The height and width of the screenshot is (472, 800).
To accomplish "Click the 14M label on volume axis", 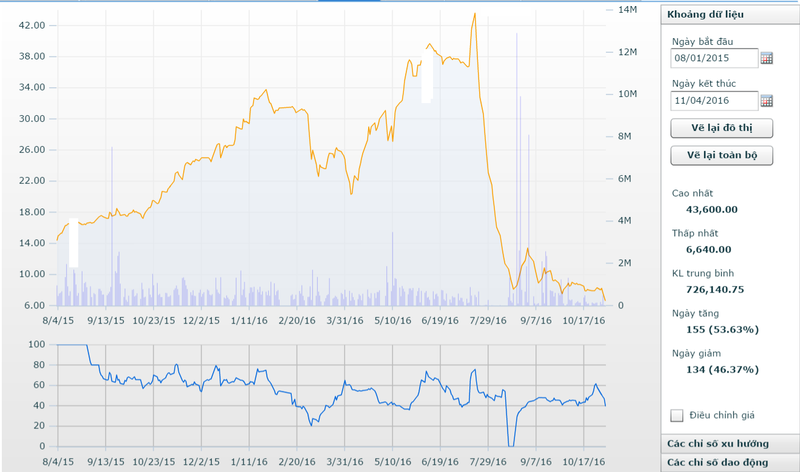I will pos(627,9).
